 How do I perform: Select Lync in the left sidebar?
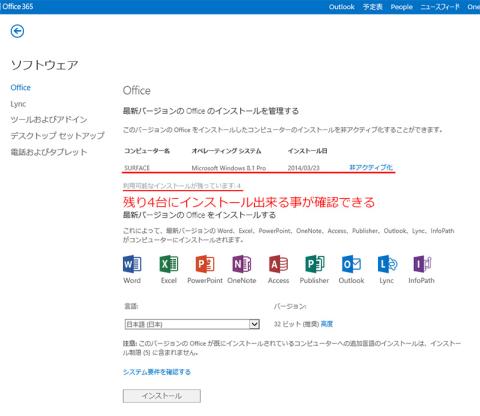18,104
